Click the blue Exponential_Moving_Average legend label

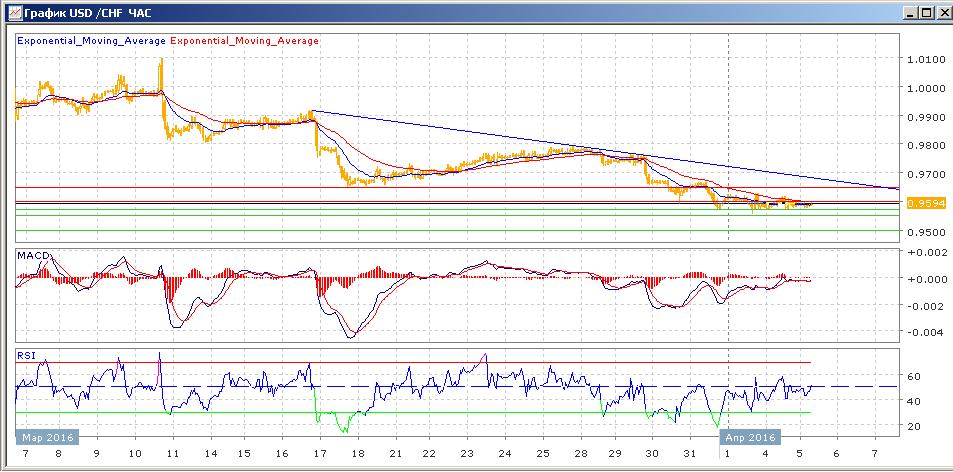coord(92,41)
